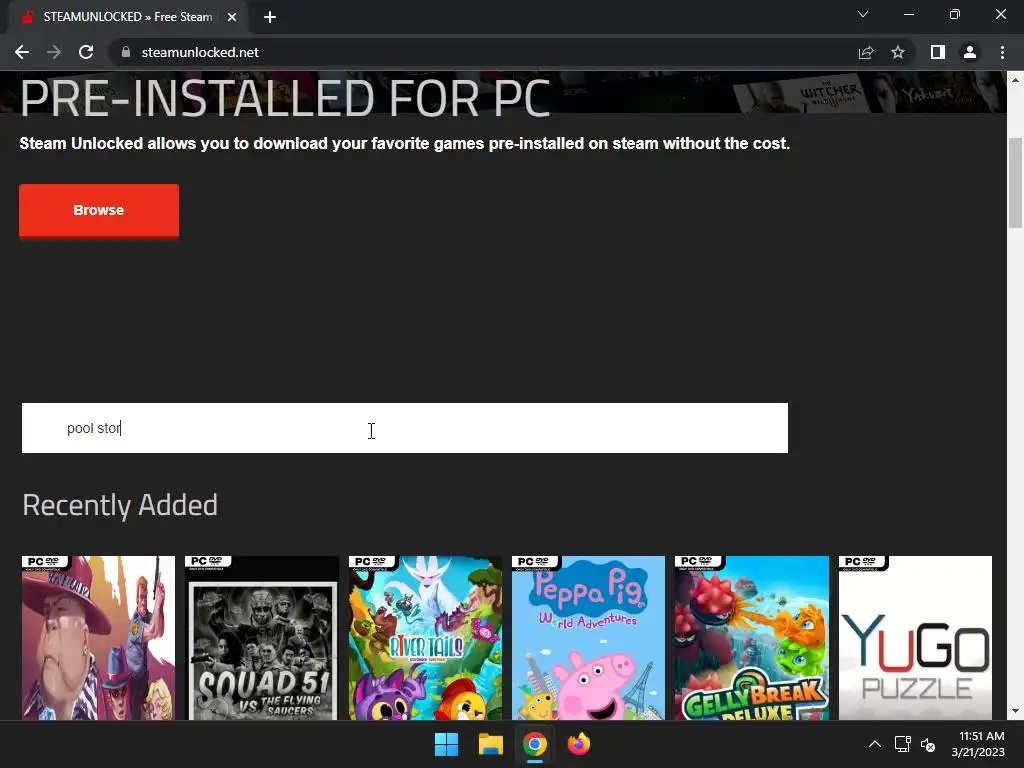
Task: Click the address bar URL steamunlocked.net
Action: click(x=200, y=52)
